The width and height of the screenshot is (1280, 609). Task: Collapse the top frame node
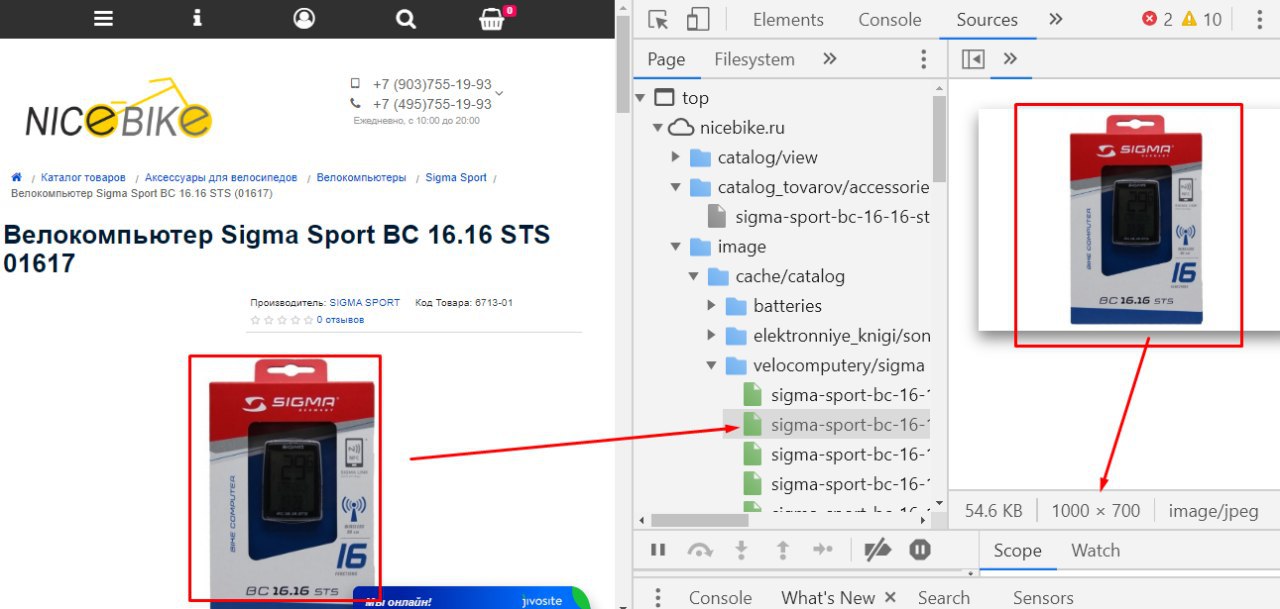click(x=640, y=98)
